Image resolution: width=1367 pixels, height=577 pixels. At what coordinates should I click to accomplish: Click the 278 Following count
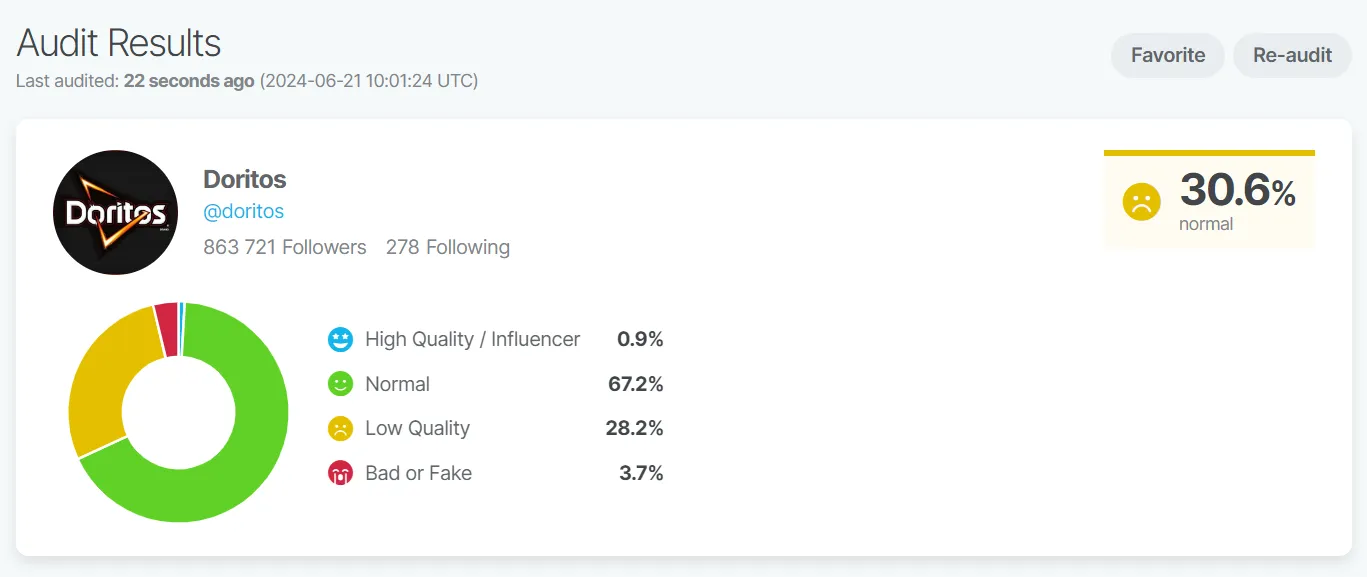(x=447, y=247)
